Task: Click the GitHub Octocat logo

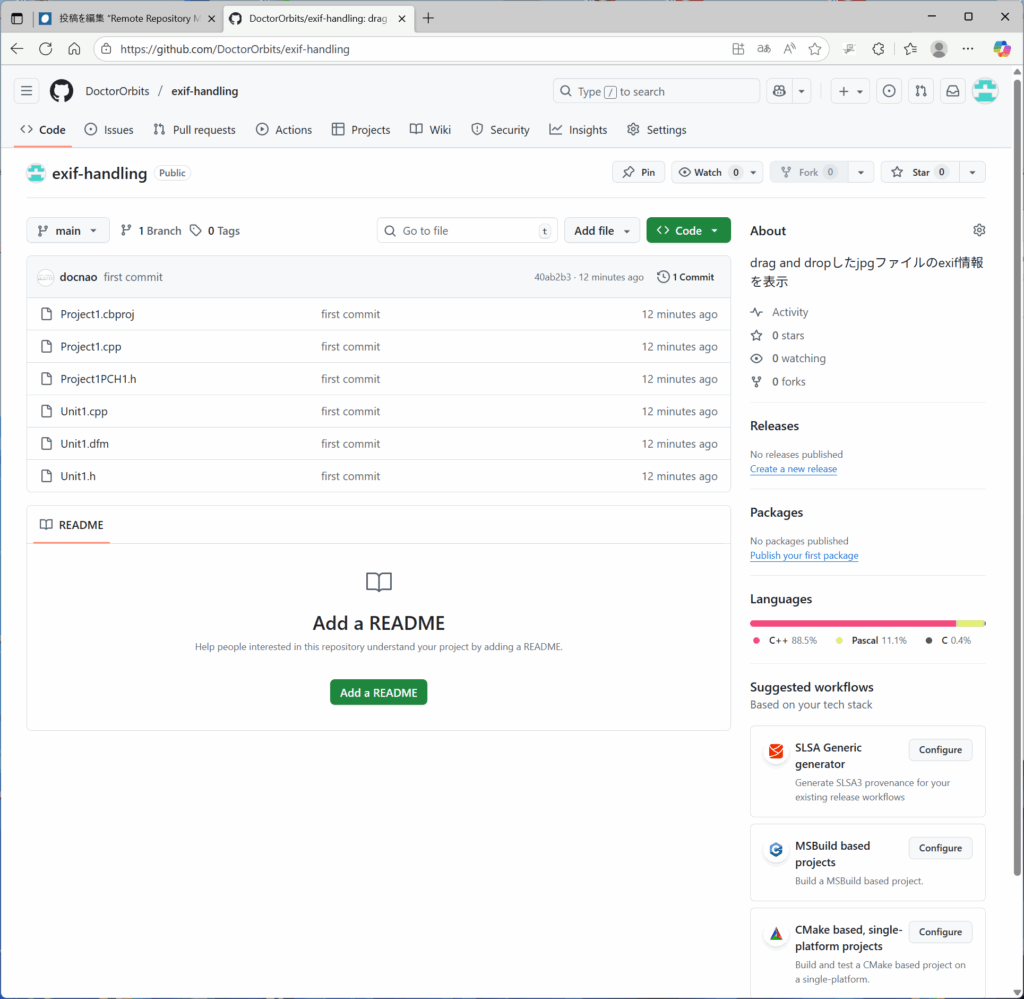Action: (61, 91)
